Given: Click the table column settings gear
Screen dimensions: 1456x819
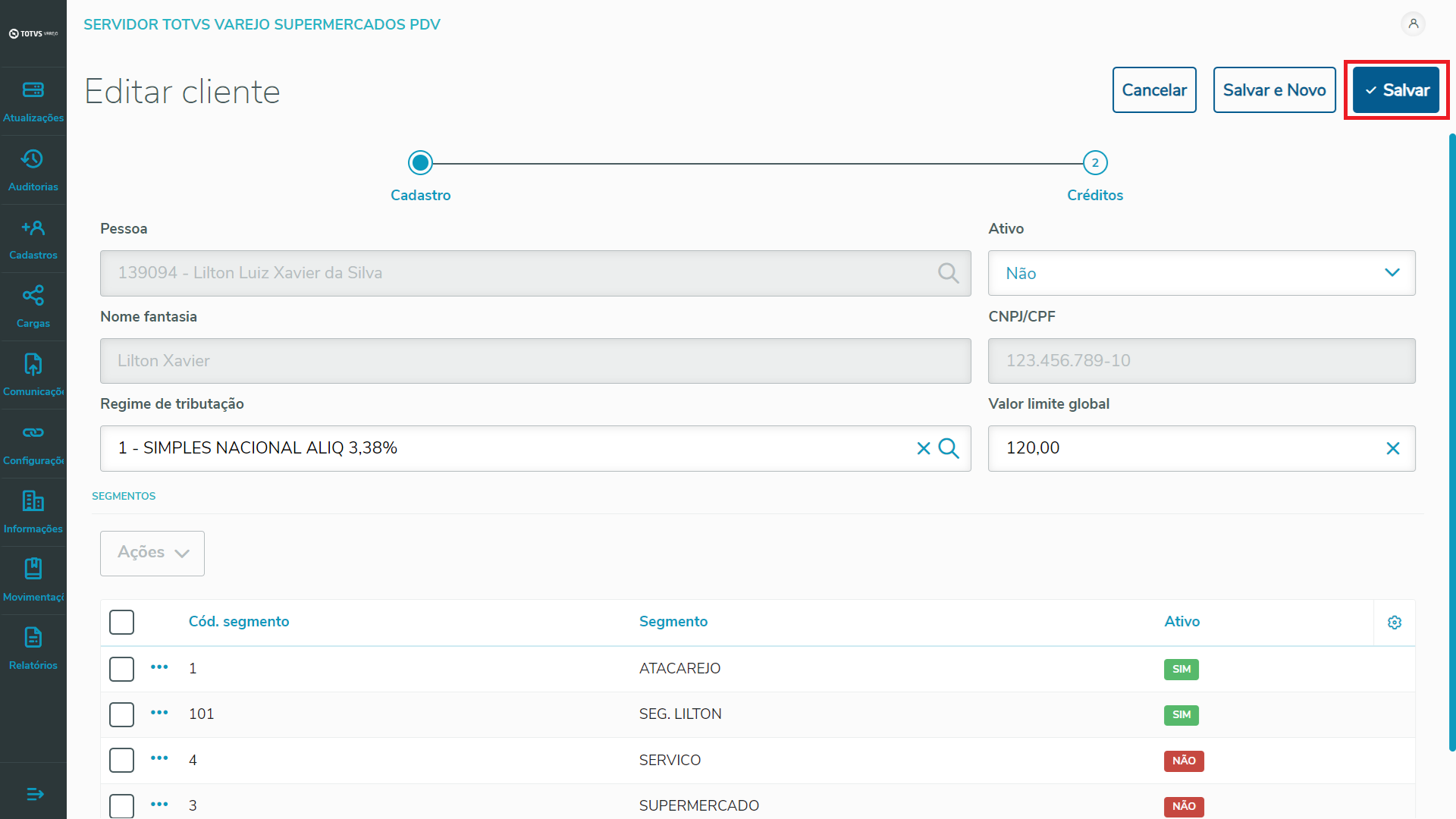Looking at the screenshot, I should (x=1394, y=623).
